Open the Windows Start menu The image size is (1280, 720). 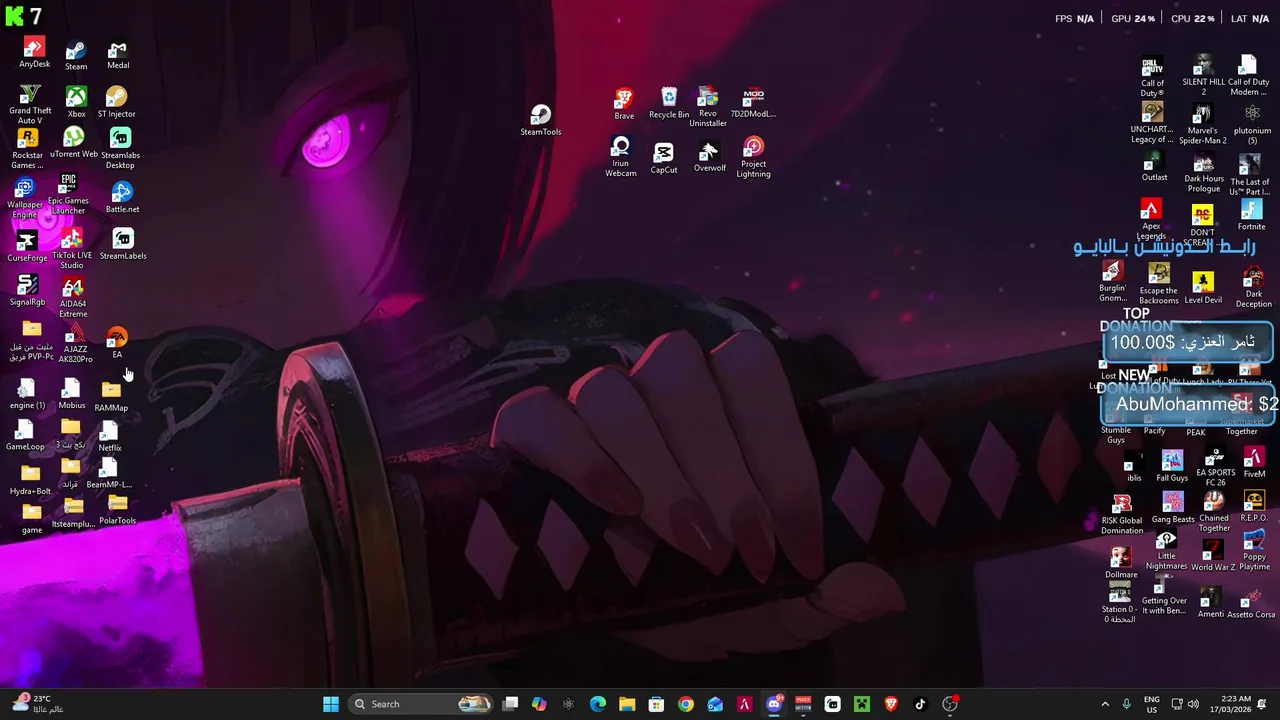point(331,704)
